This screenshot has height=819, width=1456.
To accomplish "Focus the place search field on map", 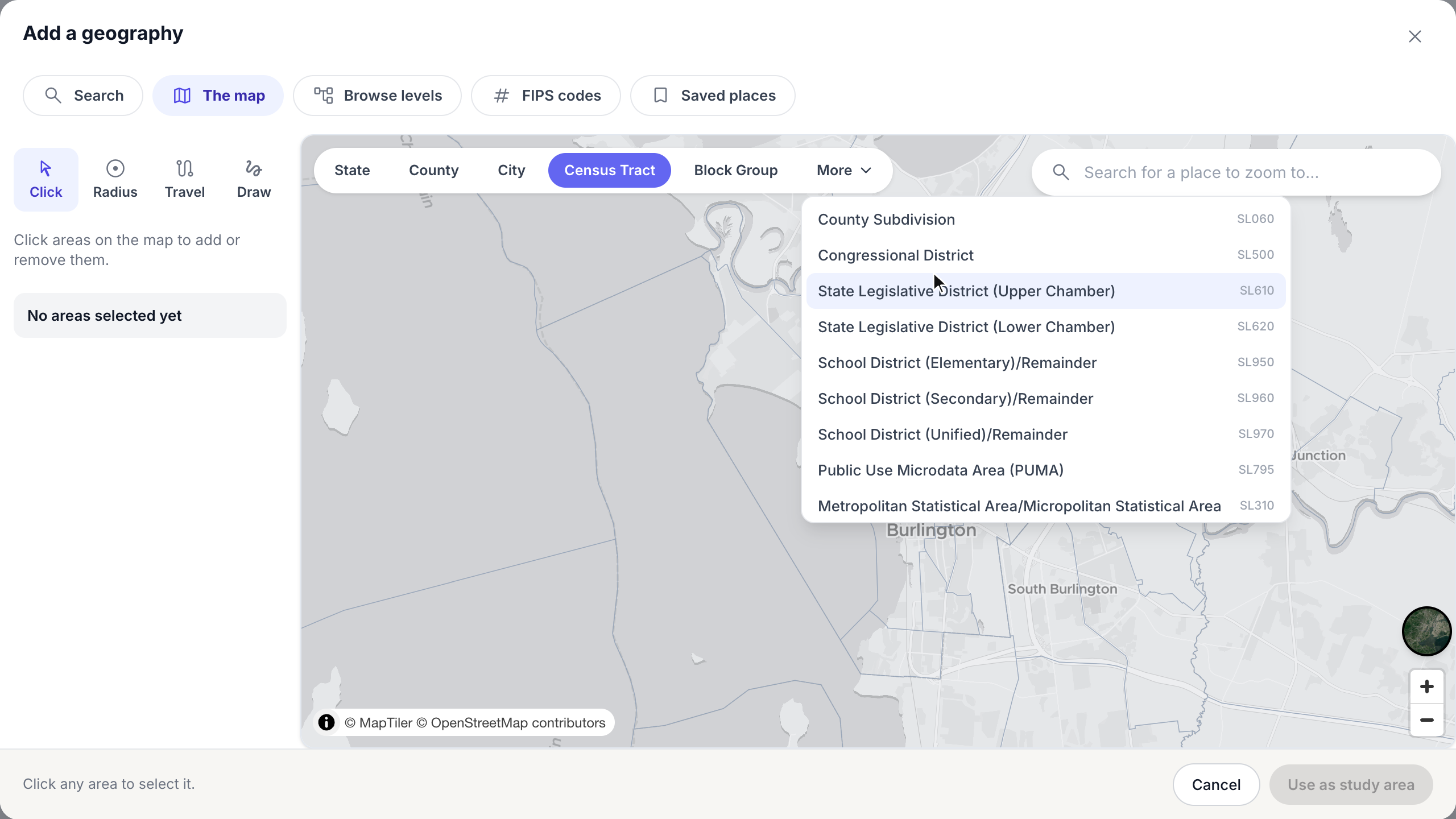I will click(x=1236, y=172).
